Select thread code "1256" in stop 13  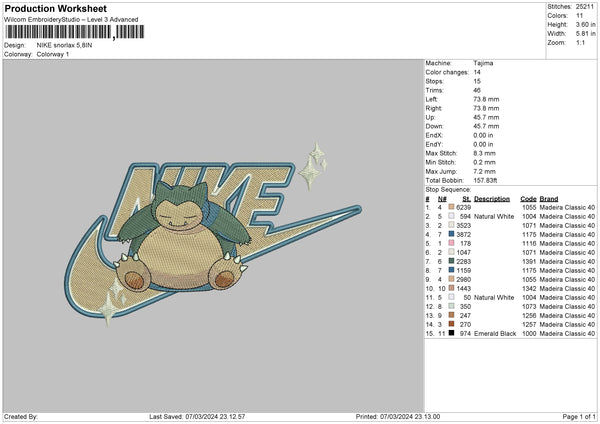click(529, 315)
